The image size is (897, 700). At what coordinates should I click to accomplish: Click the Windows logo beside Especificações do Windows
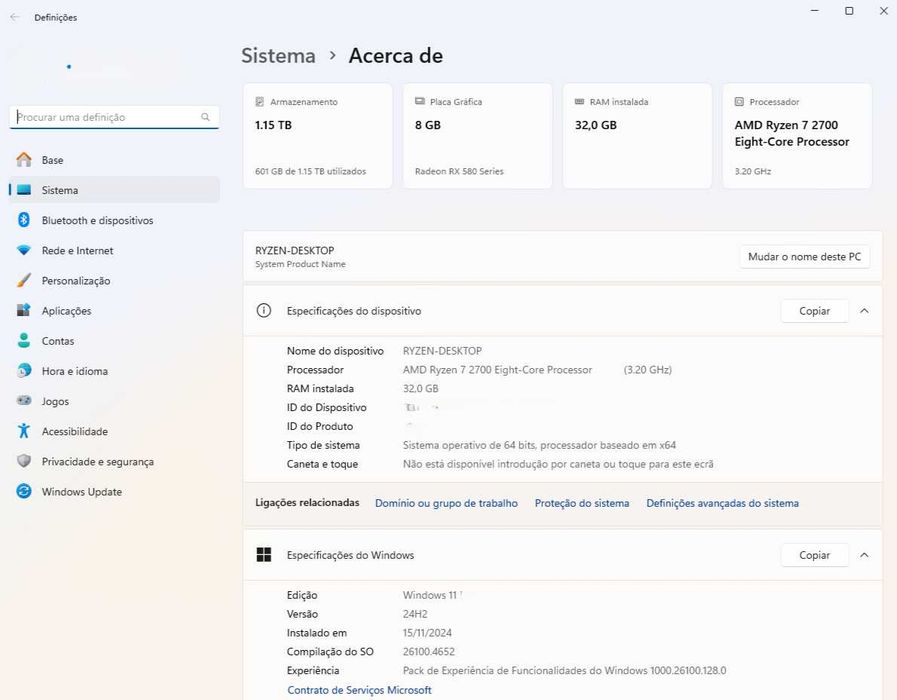pyautogui.click(x=264, y=554)
